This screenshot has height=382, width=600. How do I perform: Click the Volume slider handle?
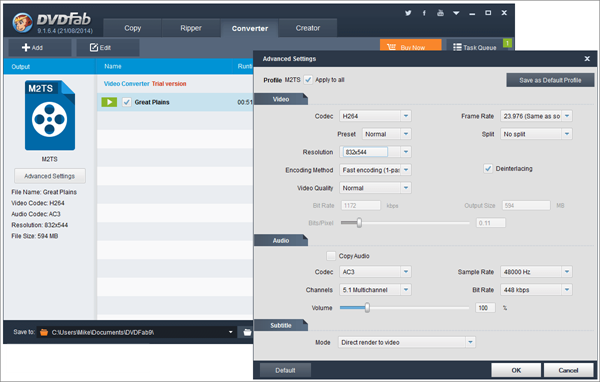367,307
